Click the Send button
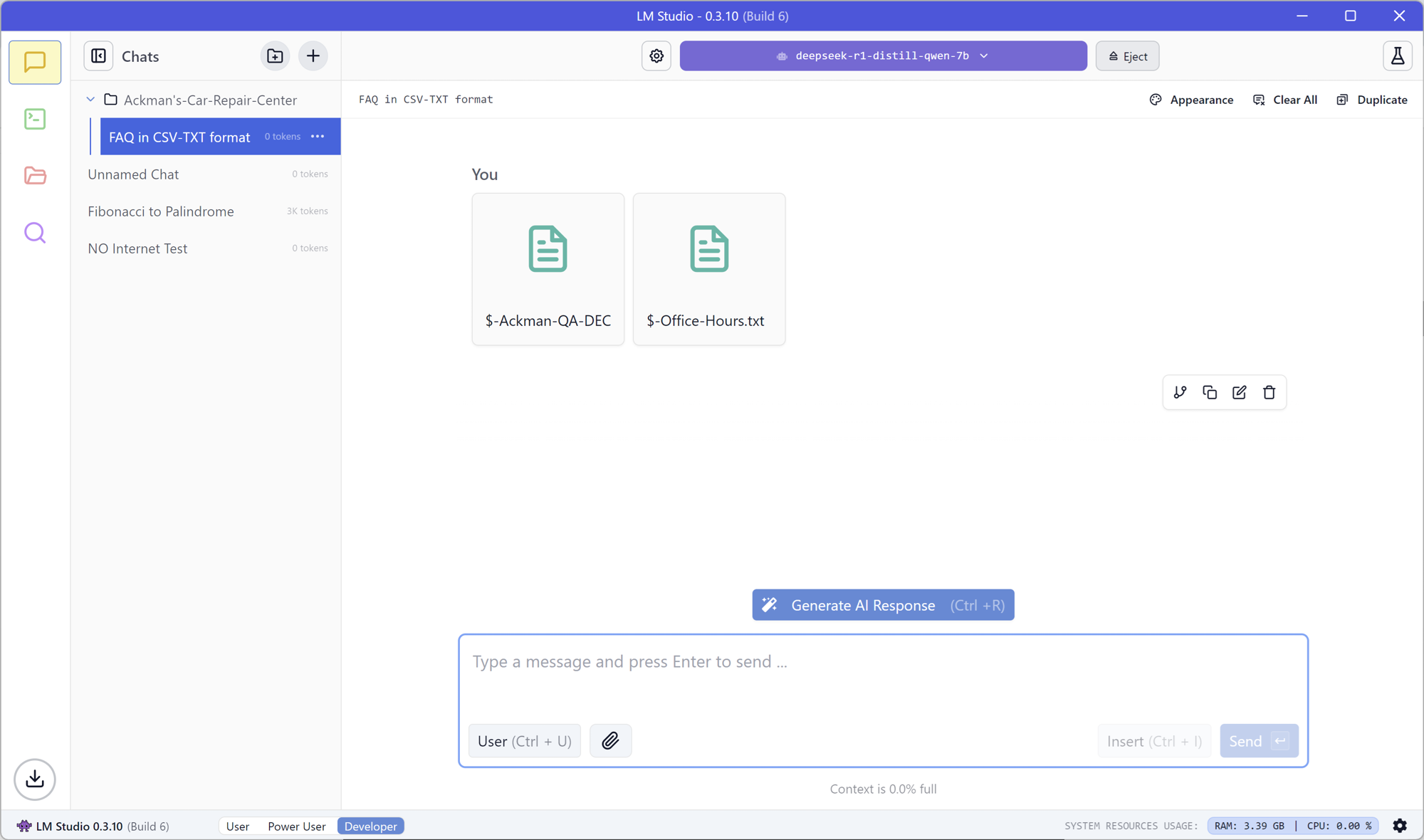1424x840 pixels. pos(1259,740)
